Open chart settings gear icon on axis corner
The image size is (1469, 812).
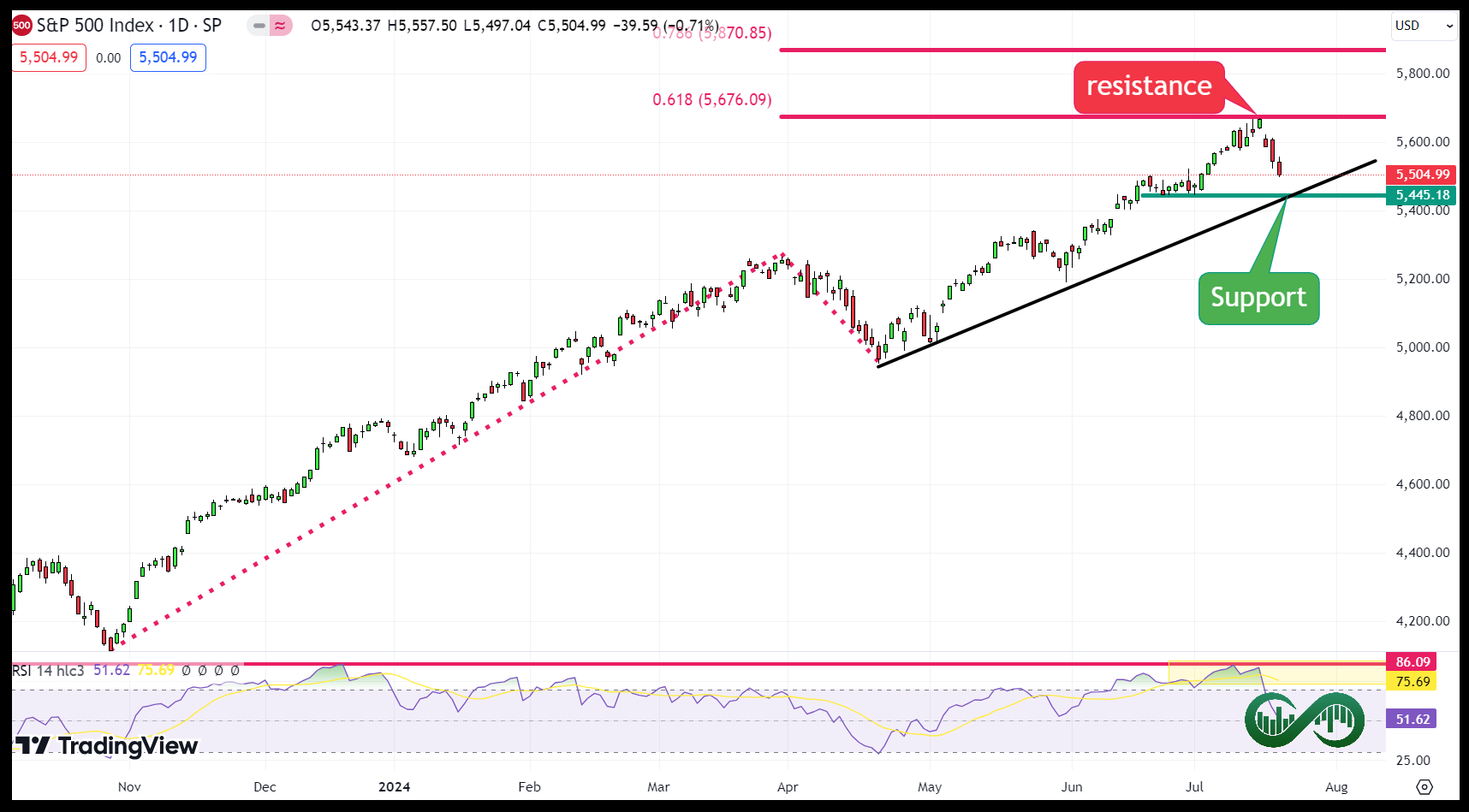coord(1424,787)
